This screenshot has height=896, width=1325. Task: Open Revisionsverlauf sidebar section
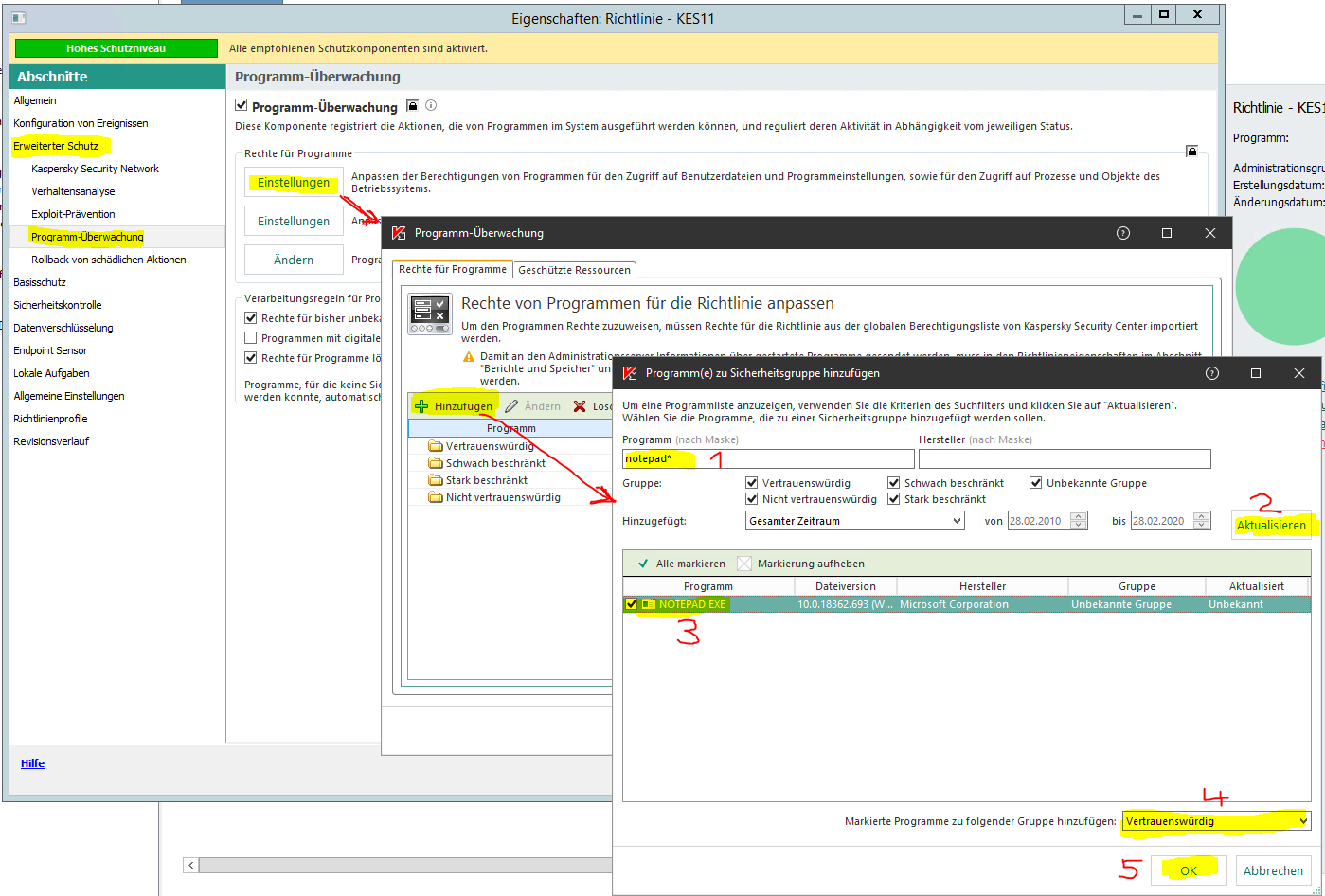pos(51,441)
